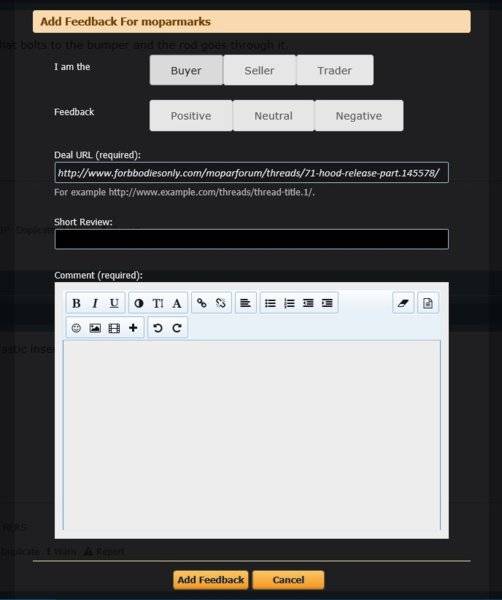
Task: Toggle Bold formatting in comment editor
Action: point(76,303)
